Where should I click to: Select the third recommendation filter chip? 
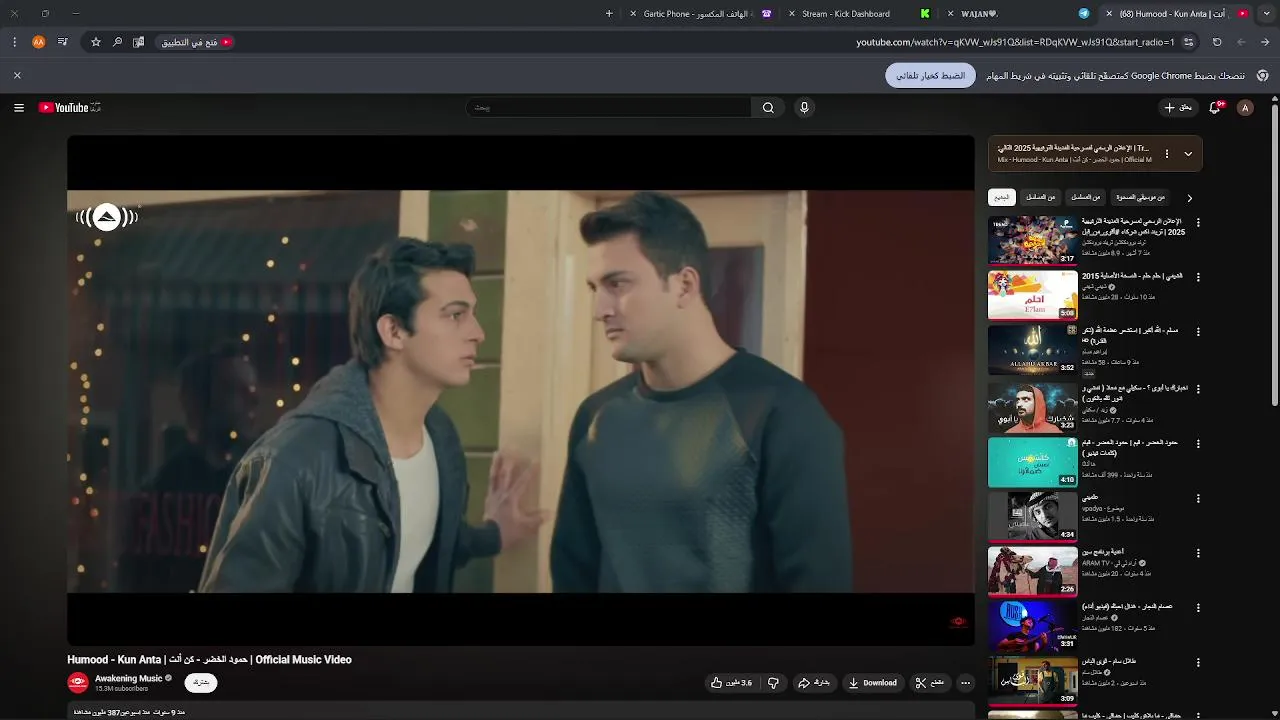pyautogui.click(x=1085, y=198)
